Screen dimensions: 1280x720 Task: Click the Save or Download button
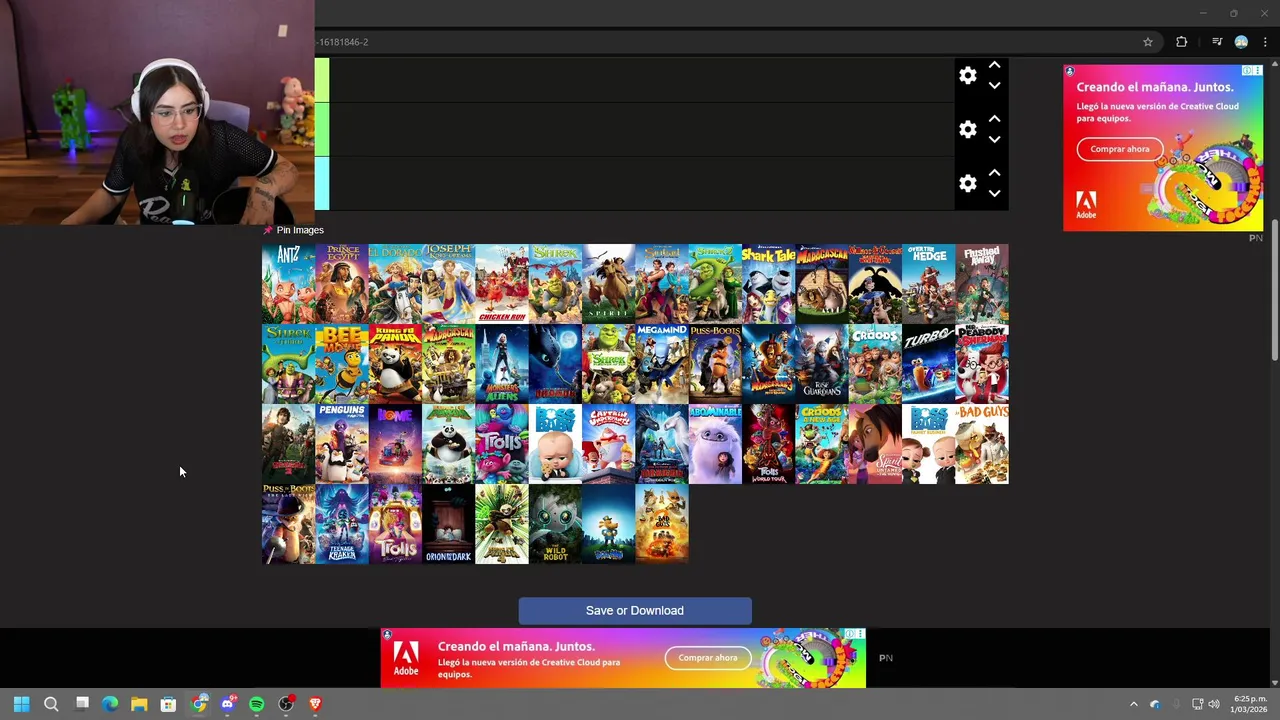[x=635, y=611]
